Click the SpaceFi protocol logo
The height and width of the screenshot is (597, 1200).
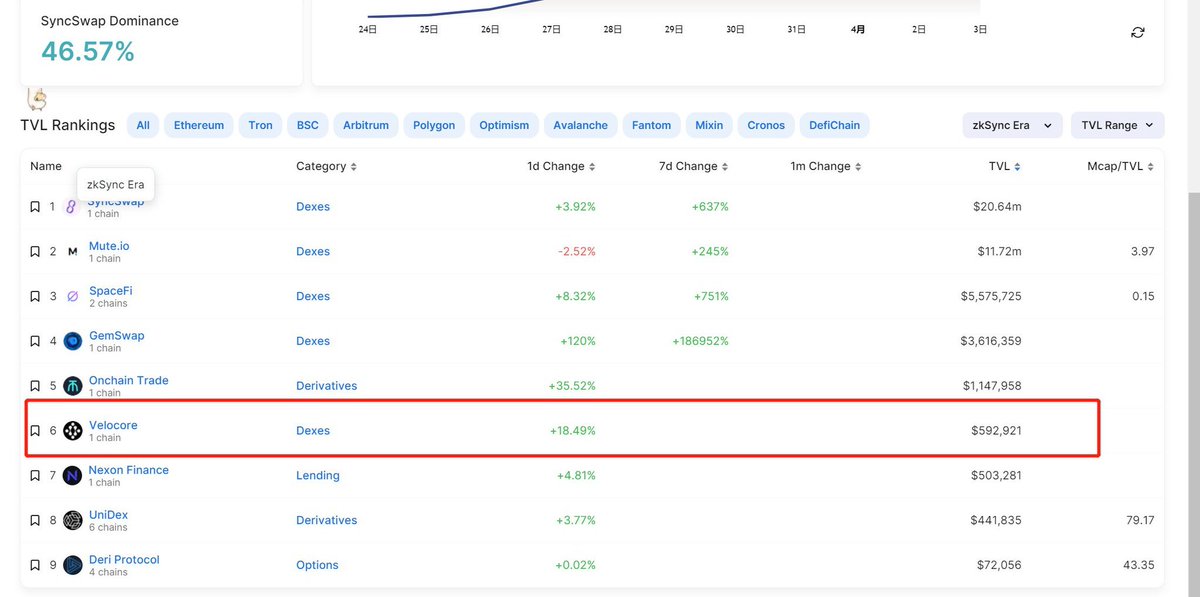click(72, 296)
